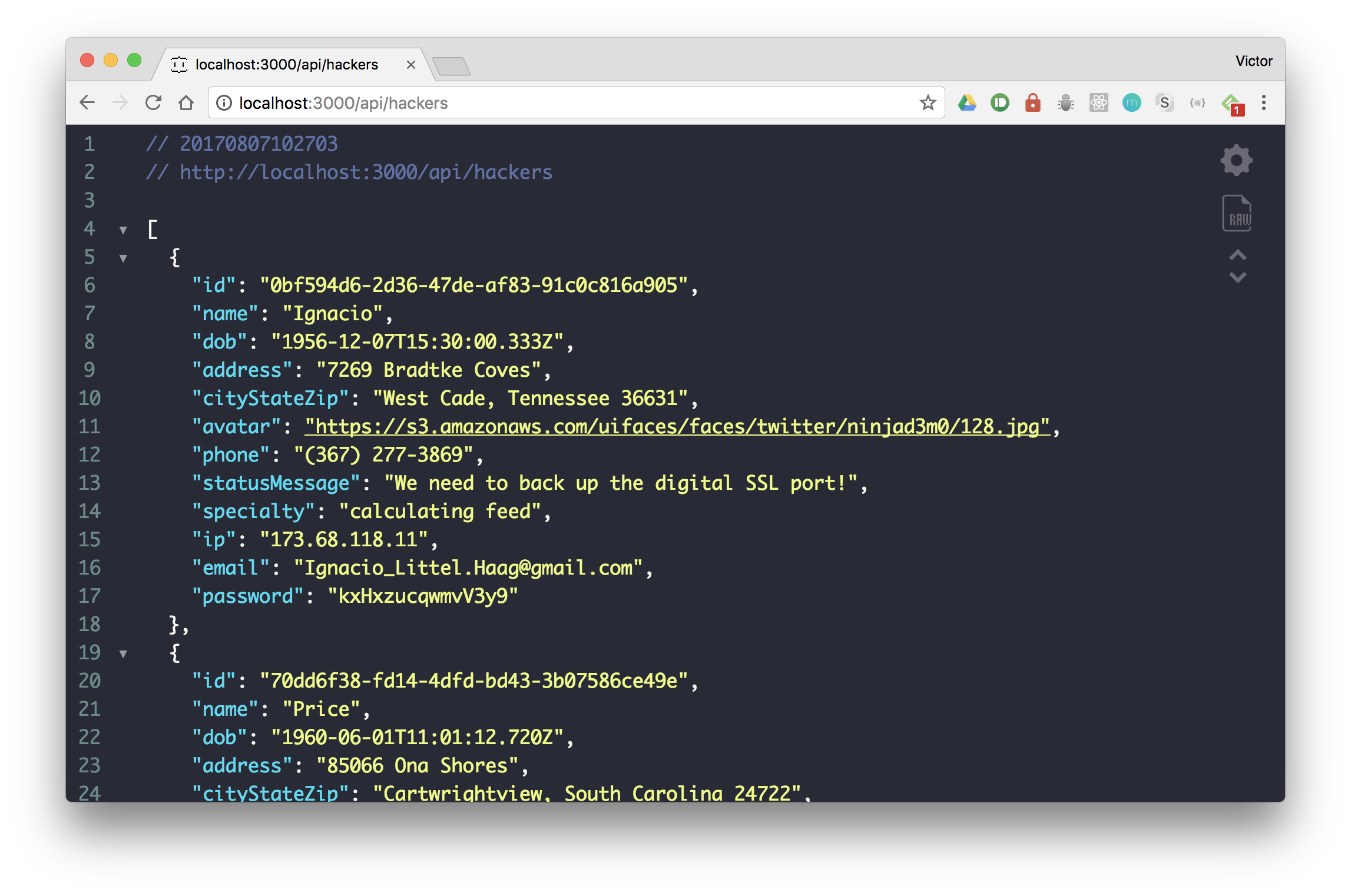This screenshot has height=896, width=1351.
Task: Open the red lock extension
Action: click(x=1032, y=103)
